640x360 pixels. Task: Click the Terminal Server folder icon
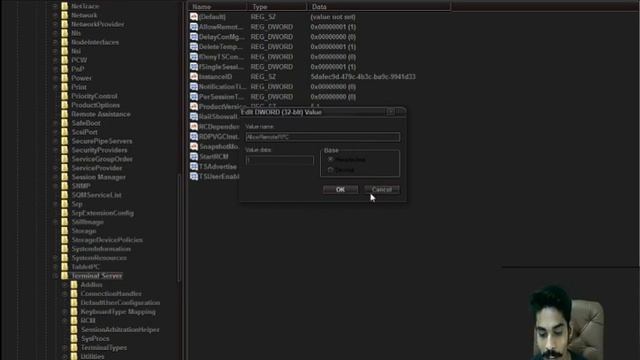pos(64,276)
